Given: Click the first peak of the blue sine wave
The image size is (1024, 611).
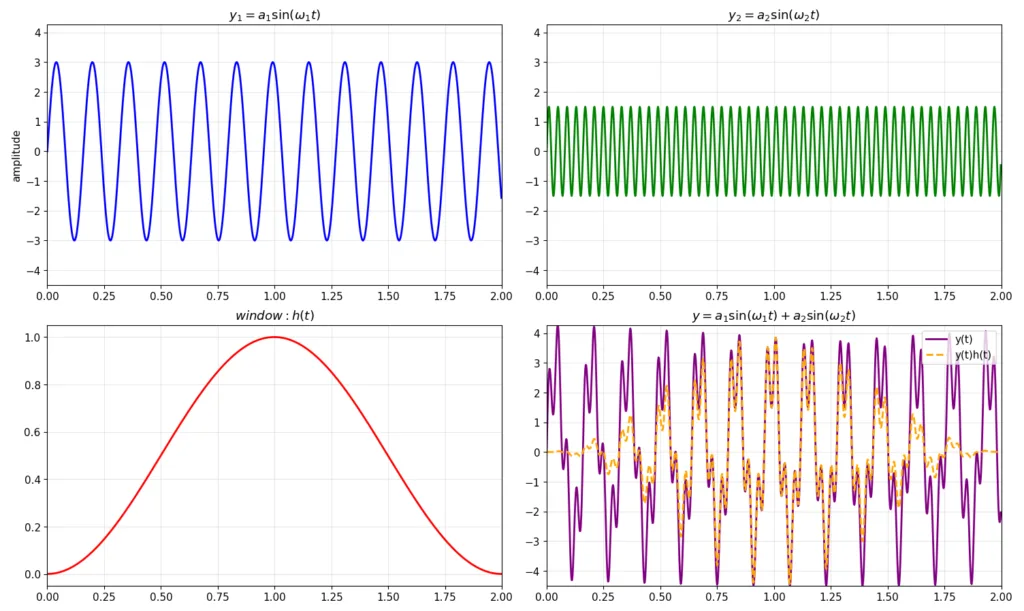Looking at the screenshot, I should (56, 63).
